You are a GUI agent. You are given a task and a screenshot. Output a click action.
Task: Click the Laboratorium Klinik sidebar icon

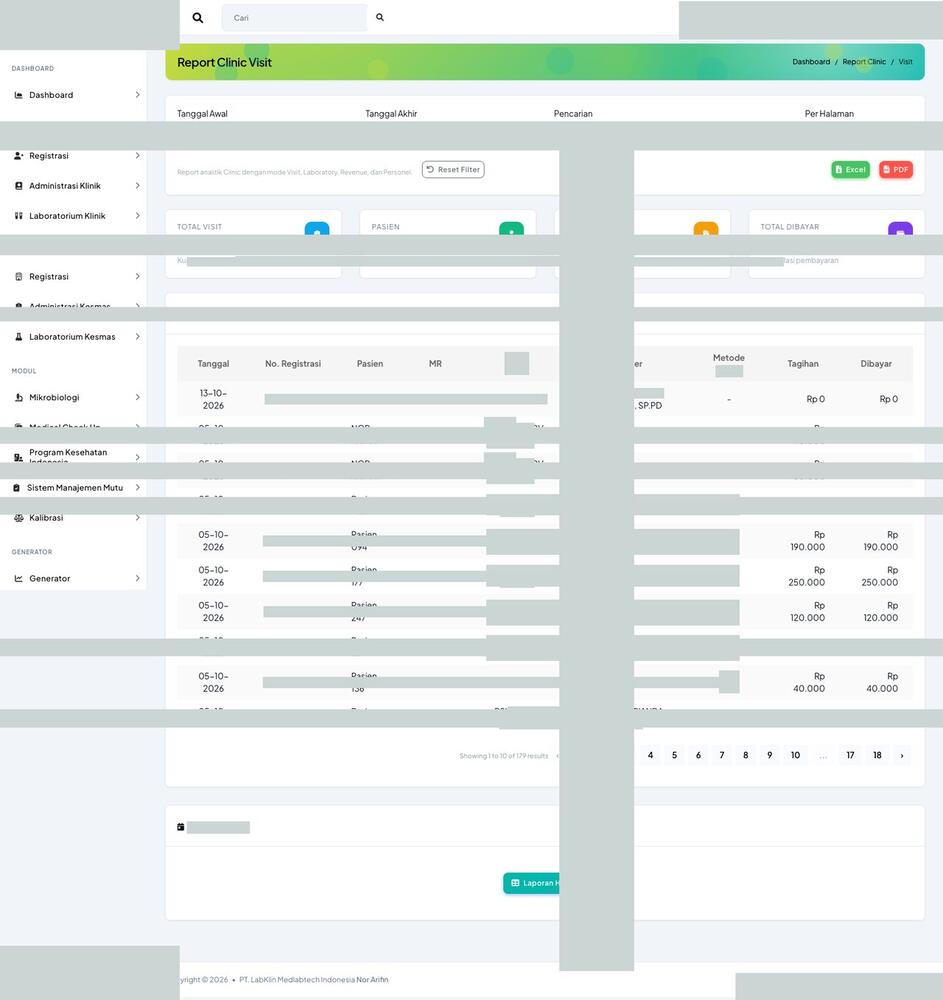click(18, 216)
